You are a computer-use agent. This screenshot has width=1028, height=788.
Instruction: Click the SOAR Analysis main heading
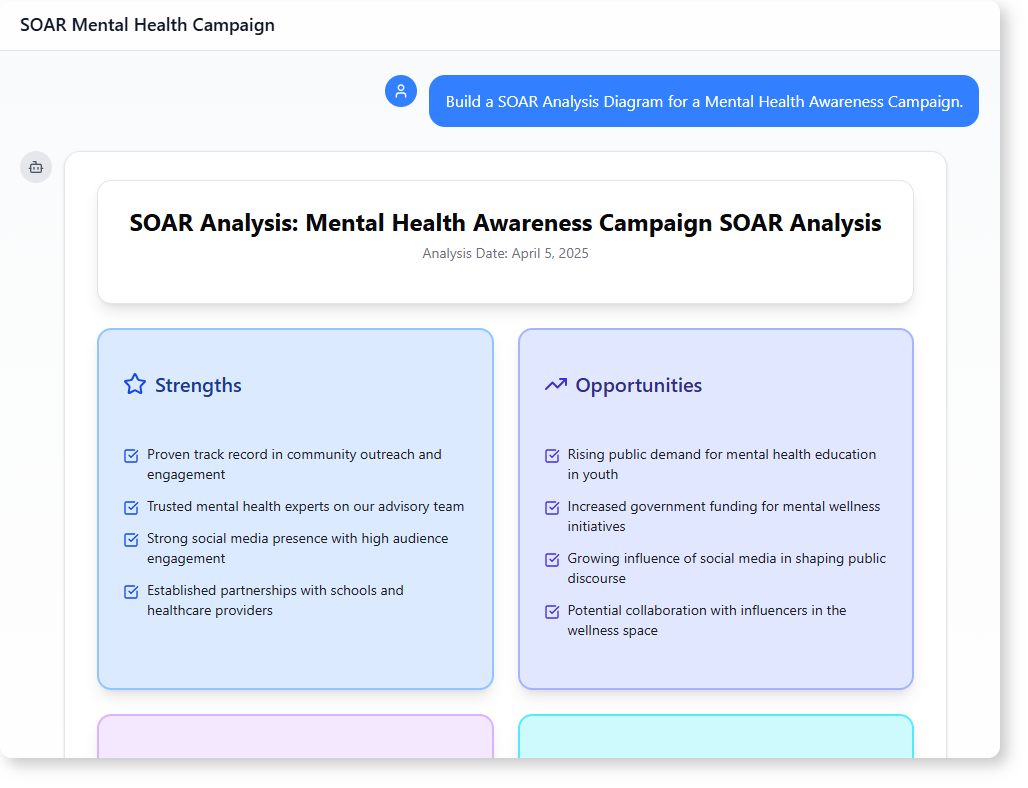pos(505,223)
